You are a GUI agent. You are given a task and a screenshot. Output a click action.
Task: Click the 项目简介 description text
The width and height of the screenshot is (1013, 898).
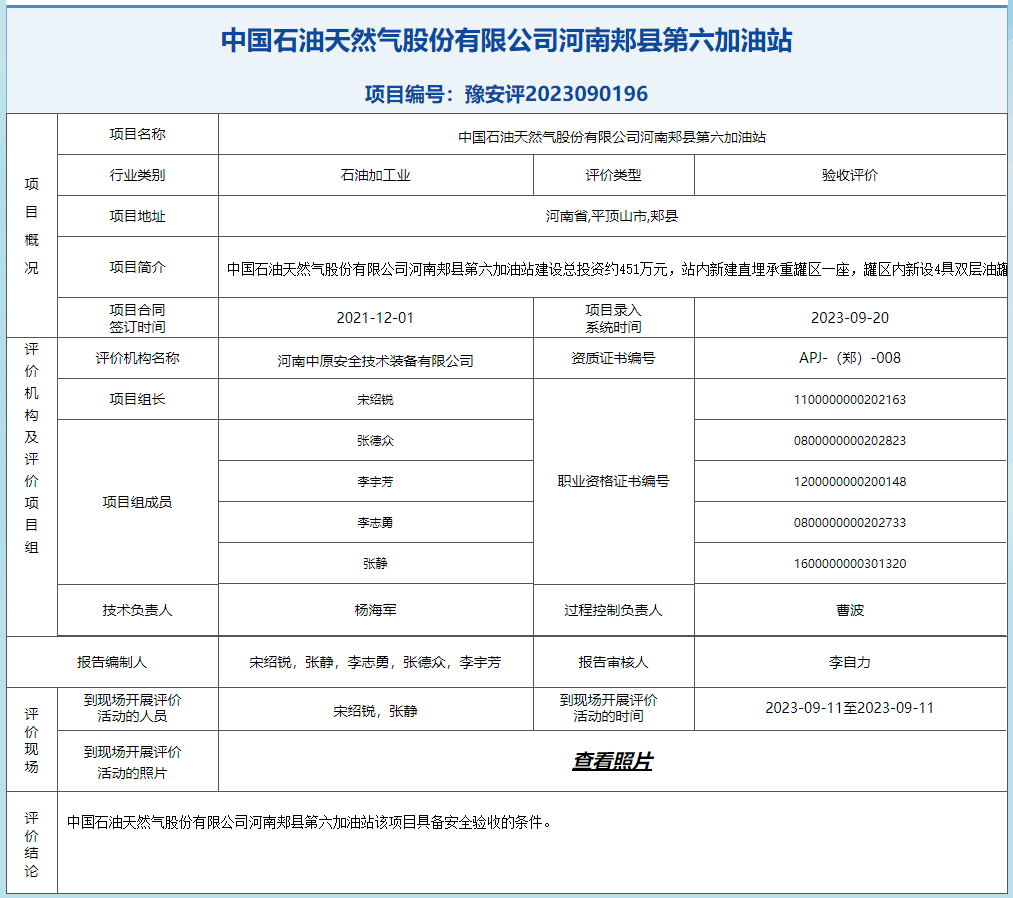pyautogui.click(x=617, y=269)
